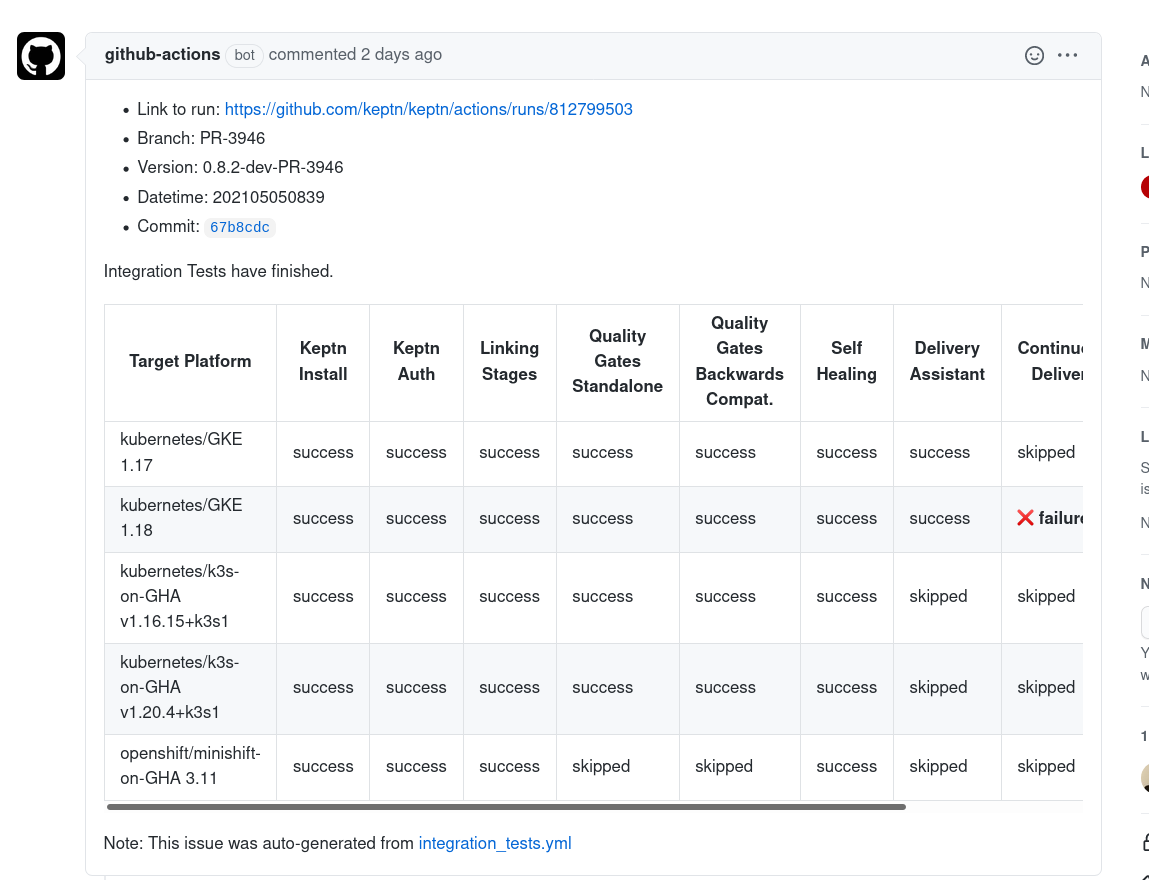This screenshot has width=1149, height=880.
Task: Click Keptn Auth success cell for GKE 1.18
Action: click(x=416, y=519)
